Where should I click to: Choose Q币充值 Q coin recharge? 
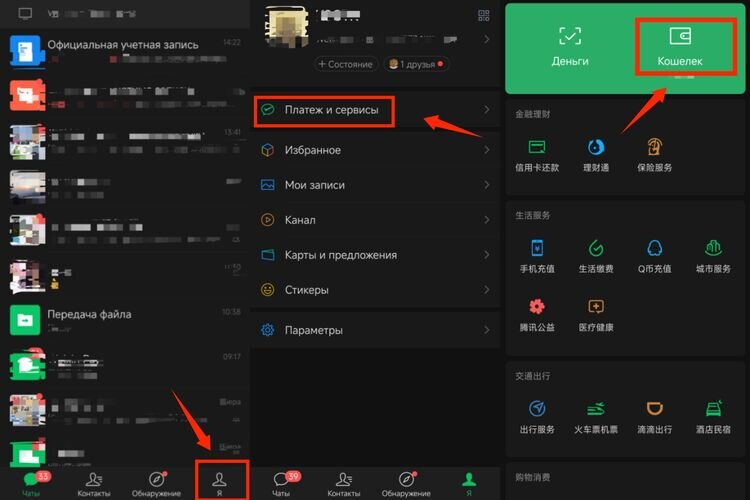654,256
